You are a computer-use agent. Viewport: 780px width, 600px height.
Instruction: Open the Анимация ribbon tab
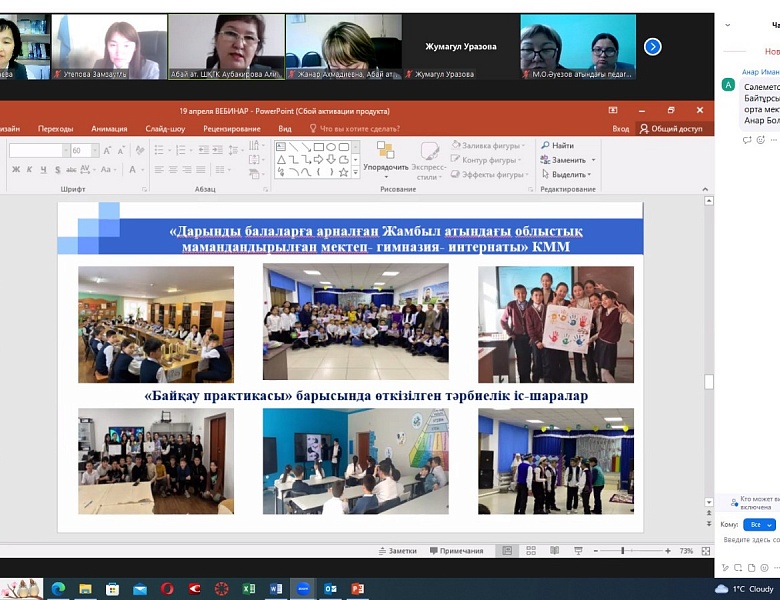coord(109,128)
